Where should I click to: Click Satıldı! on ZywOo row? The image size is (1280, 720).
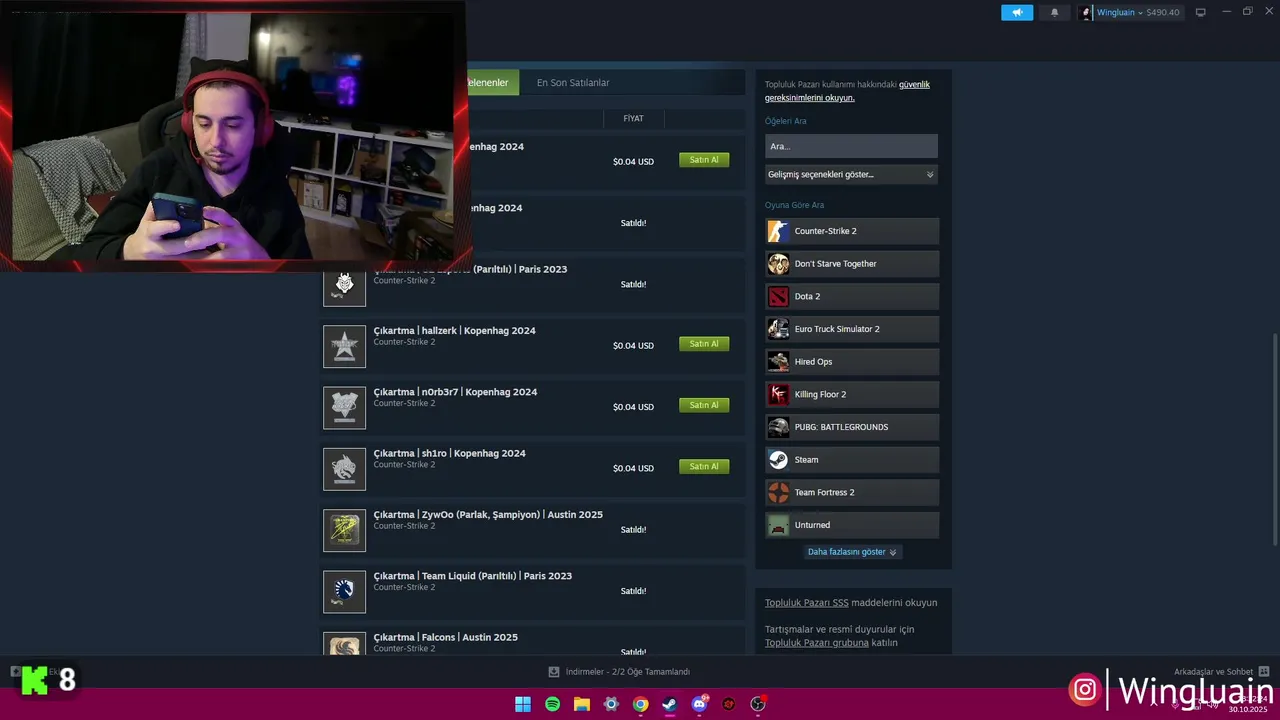pyautogui.click(x=633, y=530)
